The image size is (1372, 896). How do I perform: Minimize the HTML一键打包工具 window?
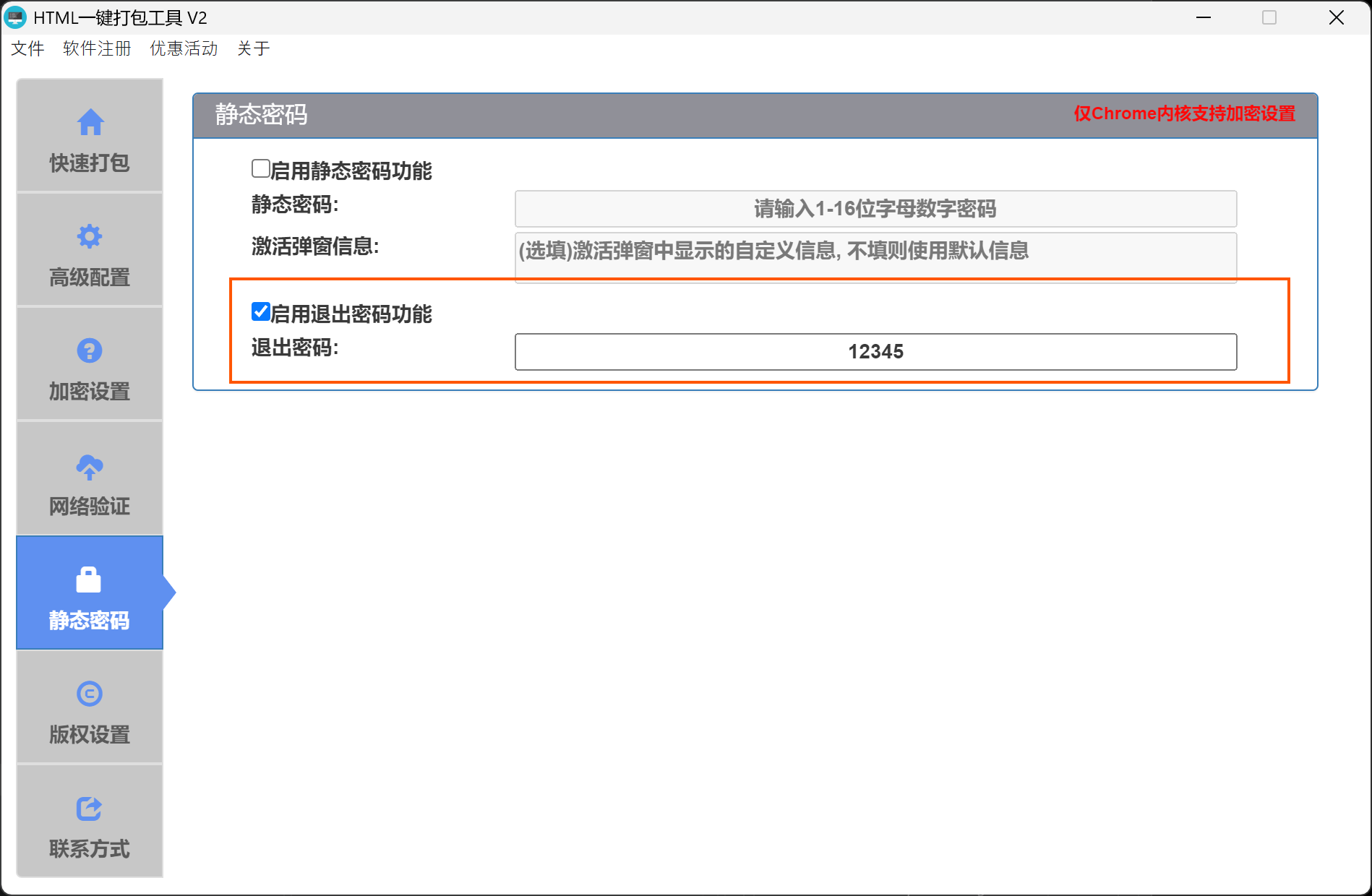click(1204, 17)
